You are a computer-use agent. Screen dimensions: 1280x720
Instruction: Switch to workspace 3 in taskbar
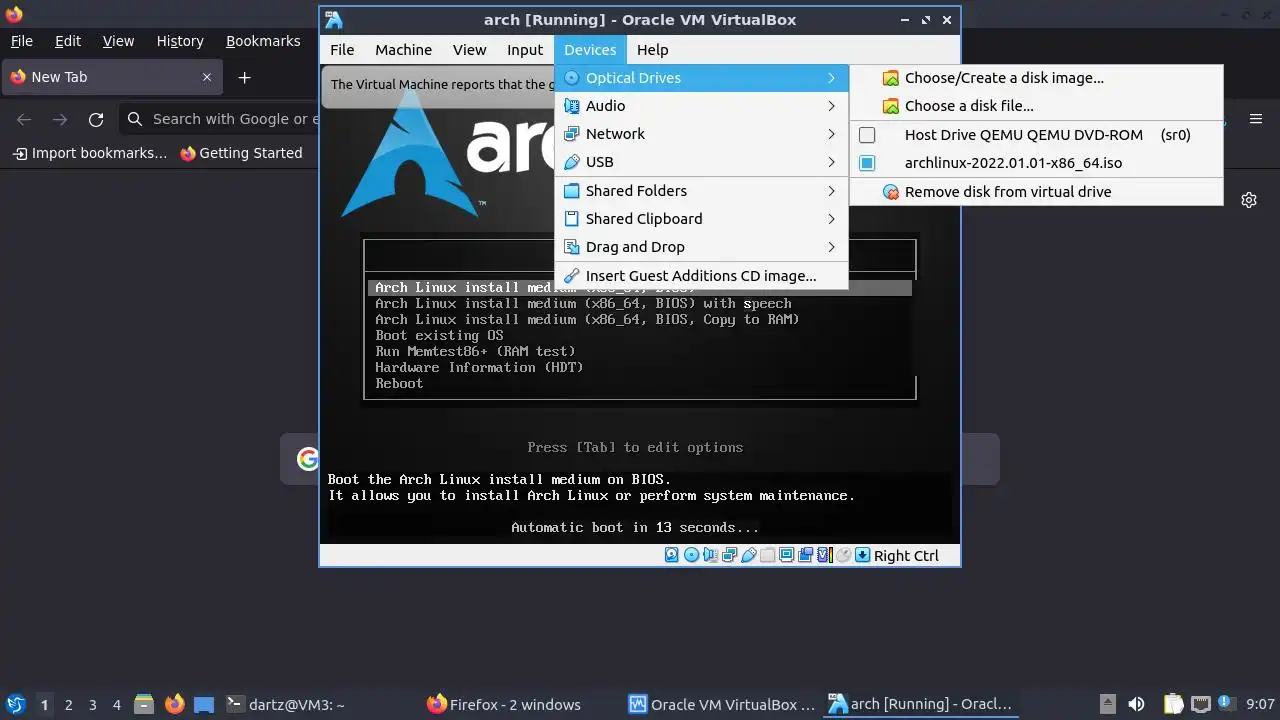[93, 705]
